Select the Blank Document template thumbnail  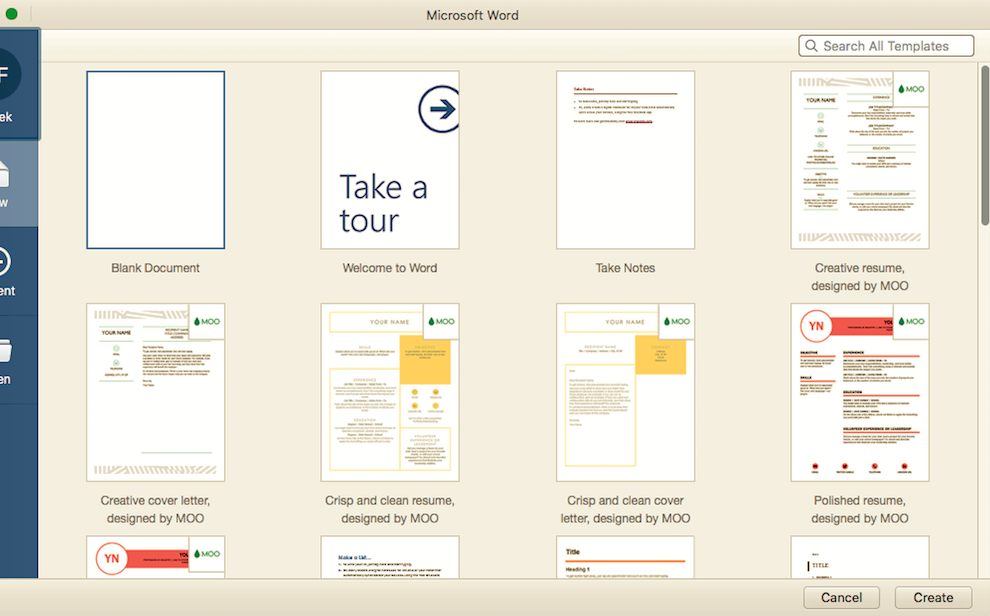[155, 160]
